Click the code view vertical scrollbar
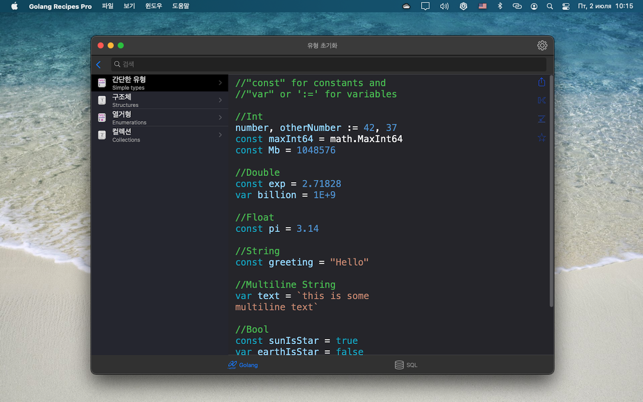 [551, 200]
